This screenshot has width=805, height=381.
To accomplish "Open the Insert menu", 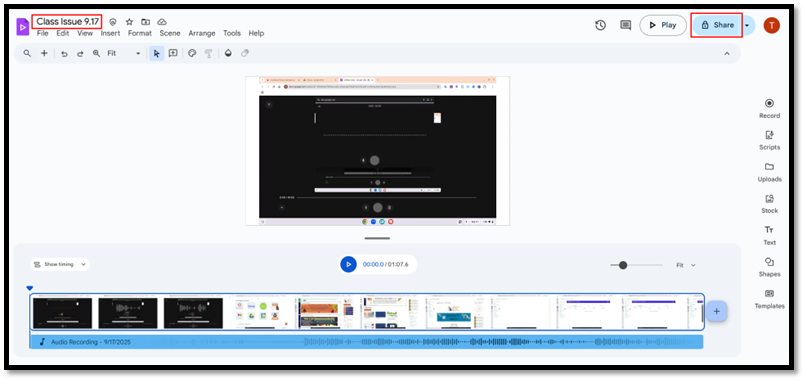I will 110,33.
